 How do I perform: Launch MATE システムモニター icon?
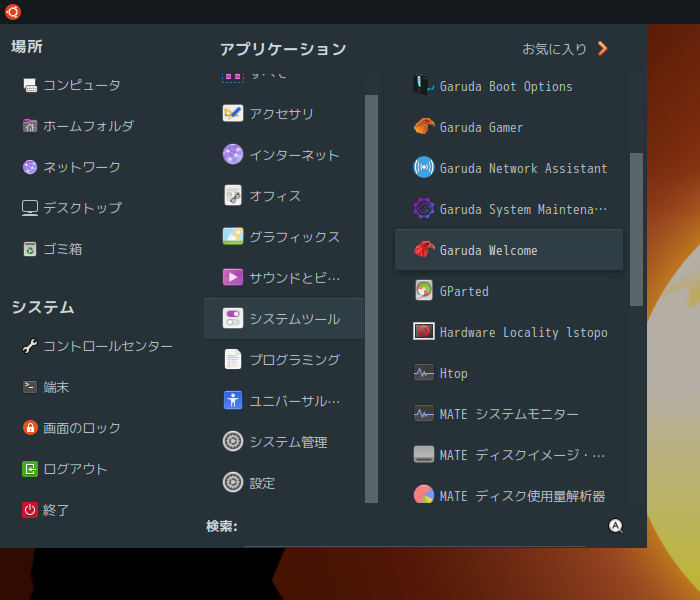(424, 413)
